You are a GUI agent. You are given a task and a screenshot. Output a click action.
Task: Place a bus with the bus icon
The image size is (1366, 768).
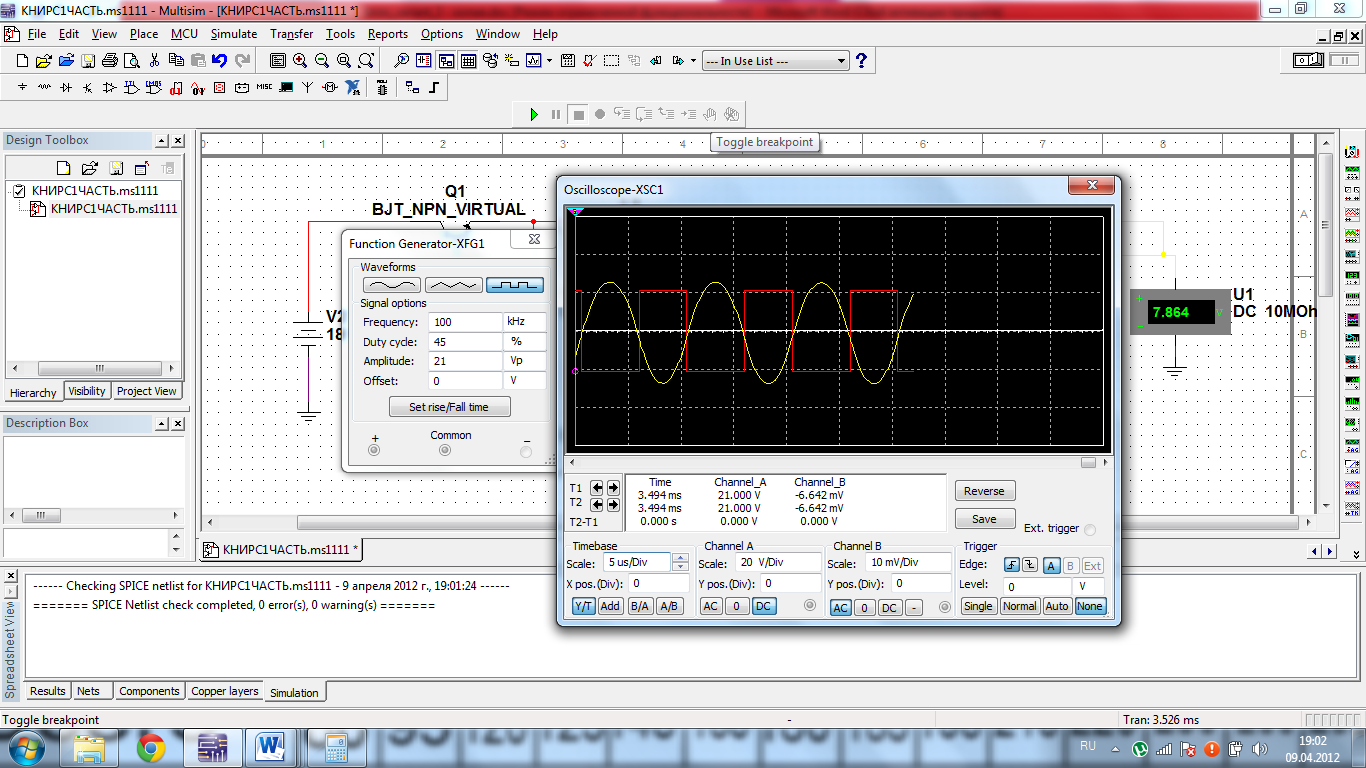pos(434,88)
